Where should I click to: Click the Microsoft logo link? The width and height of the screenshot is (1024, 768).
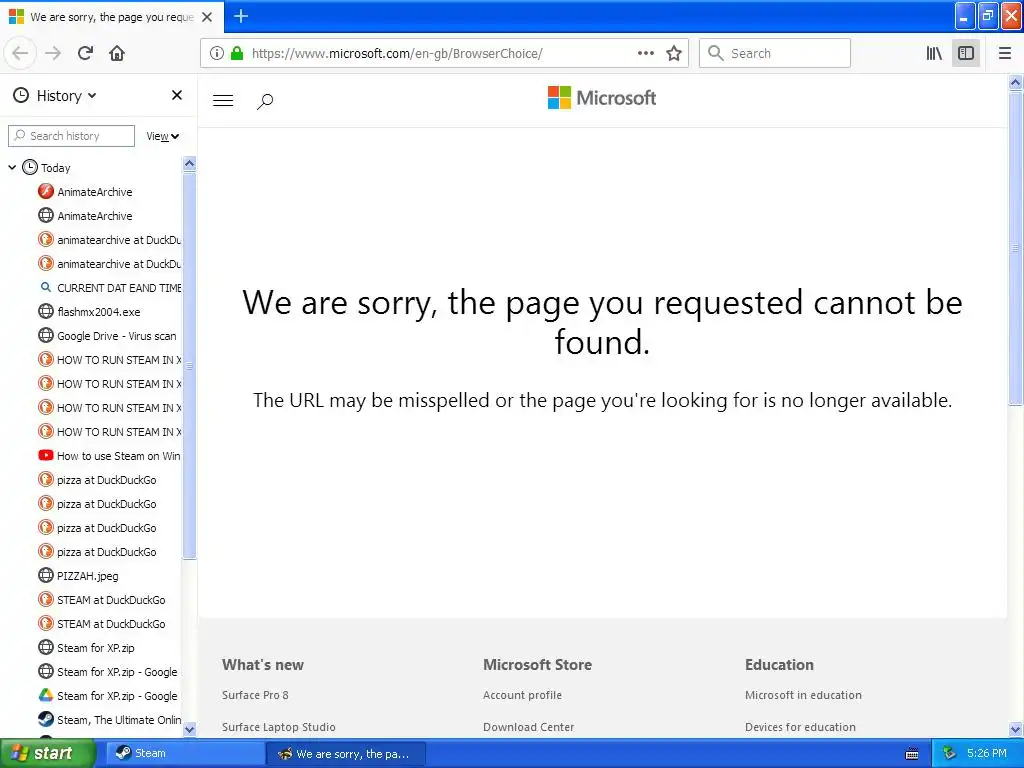tap(602, 98)
